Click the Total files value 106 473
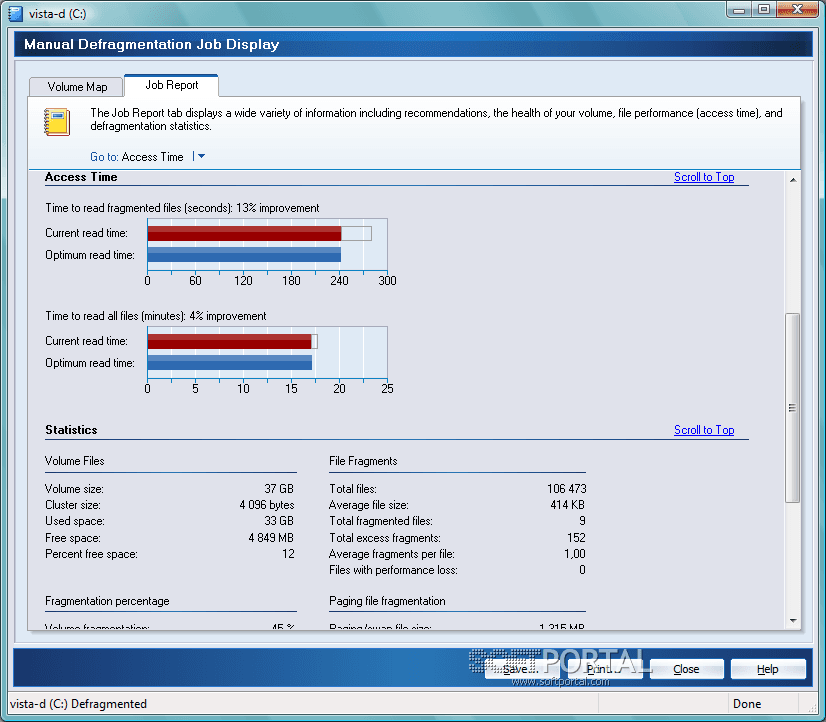Screen dimensions: 826x722 [x=567, y=489]
